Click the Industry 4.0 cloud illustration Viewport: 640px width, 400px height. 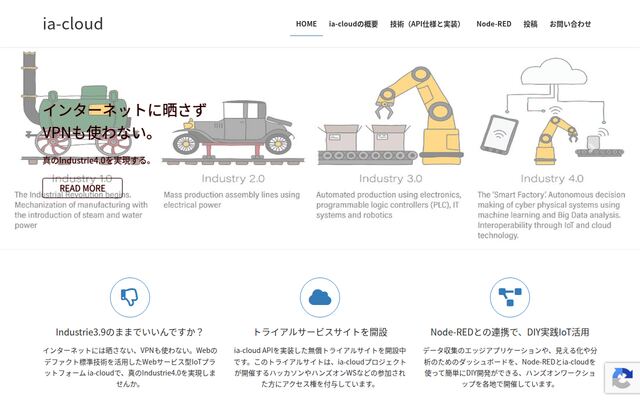552,111
